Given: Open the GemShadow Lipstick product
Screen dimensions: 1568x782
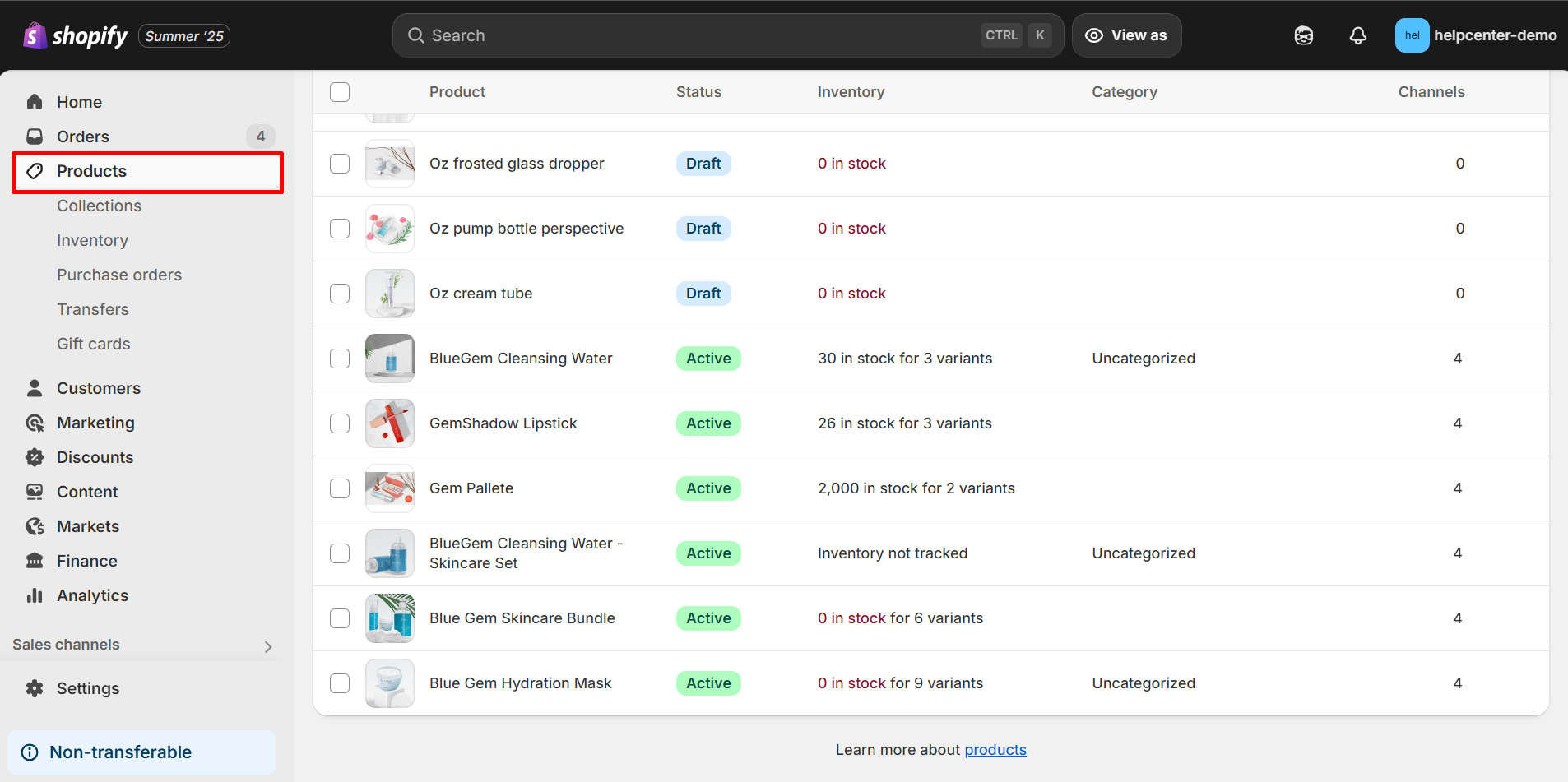Looking at the screenshot, I should [503, 423].
